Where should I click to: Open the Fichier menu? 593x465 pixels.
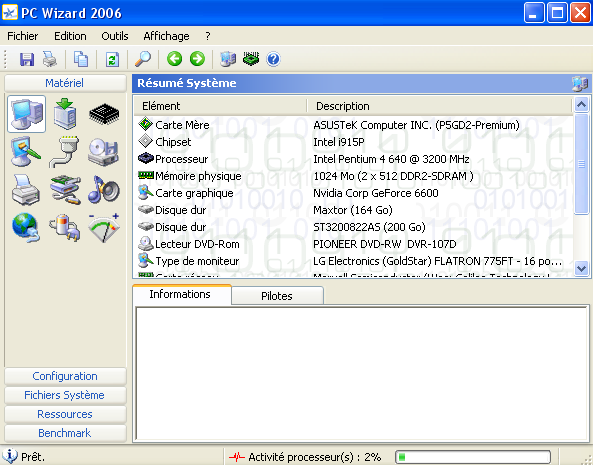tap(23, 36)
